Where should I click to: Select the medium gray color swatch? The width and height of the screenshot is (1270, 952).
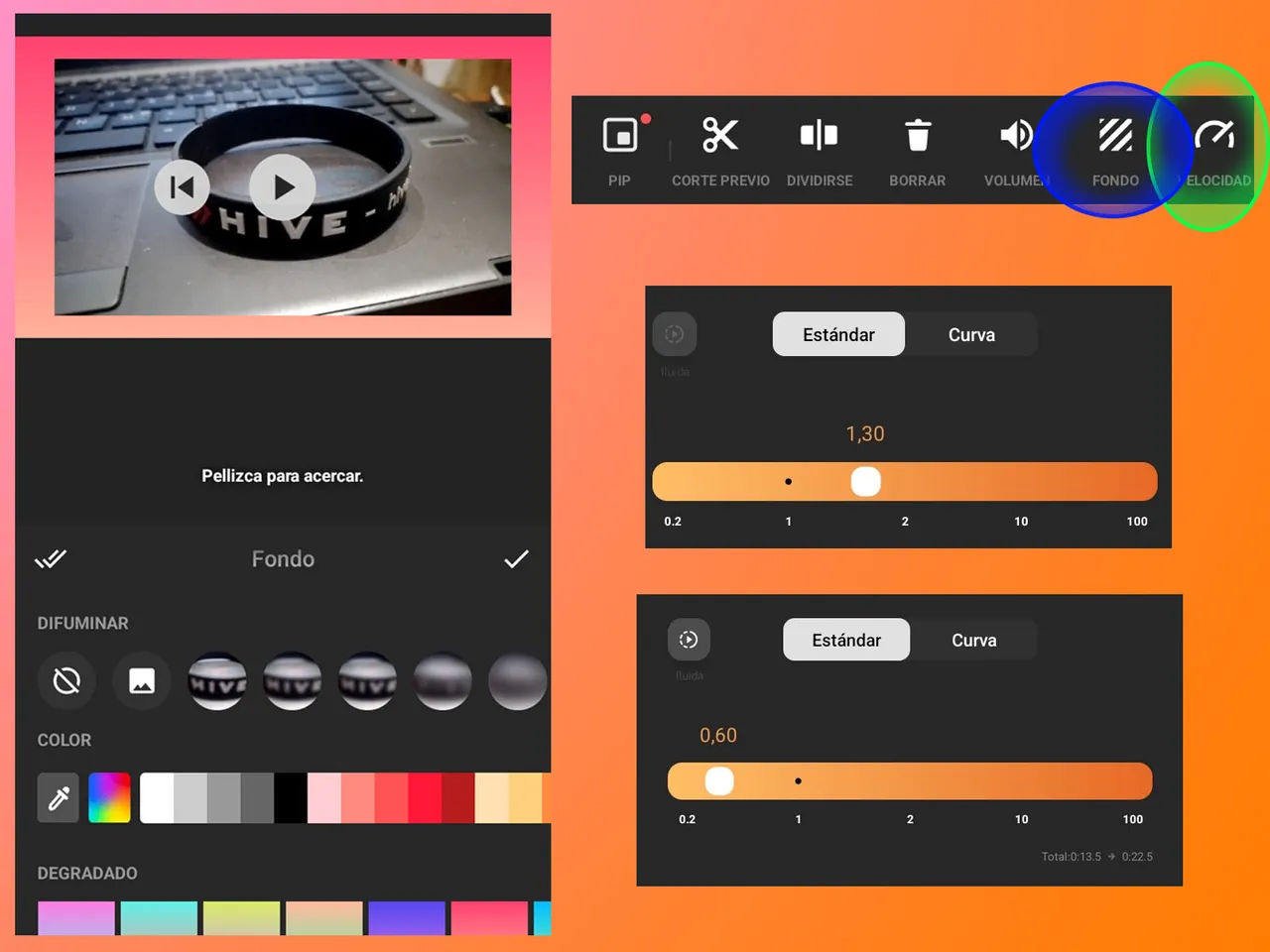[x=224, y=797]
